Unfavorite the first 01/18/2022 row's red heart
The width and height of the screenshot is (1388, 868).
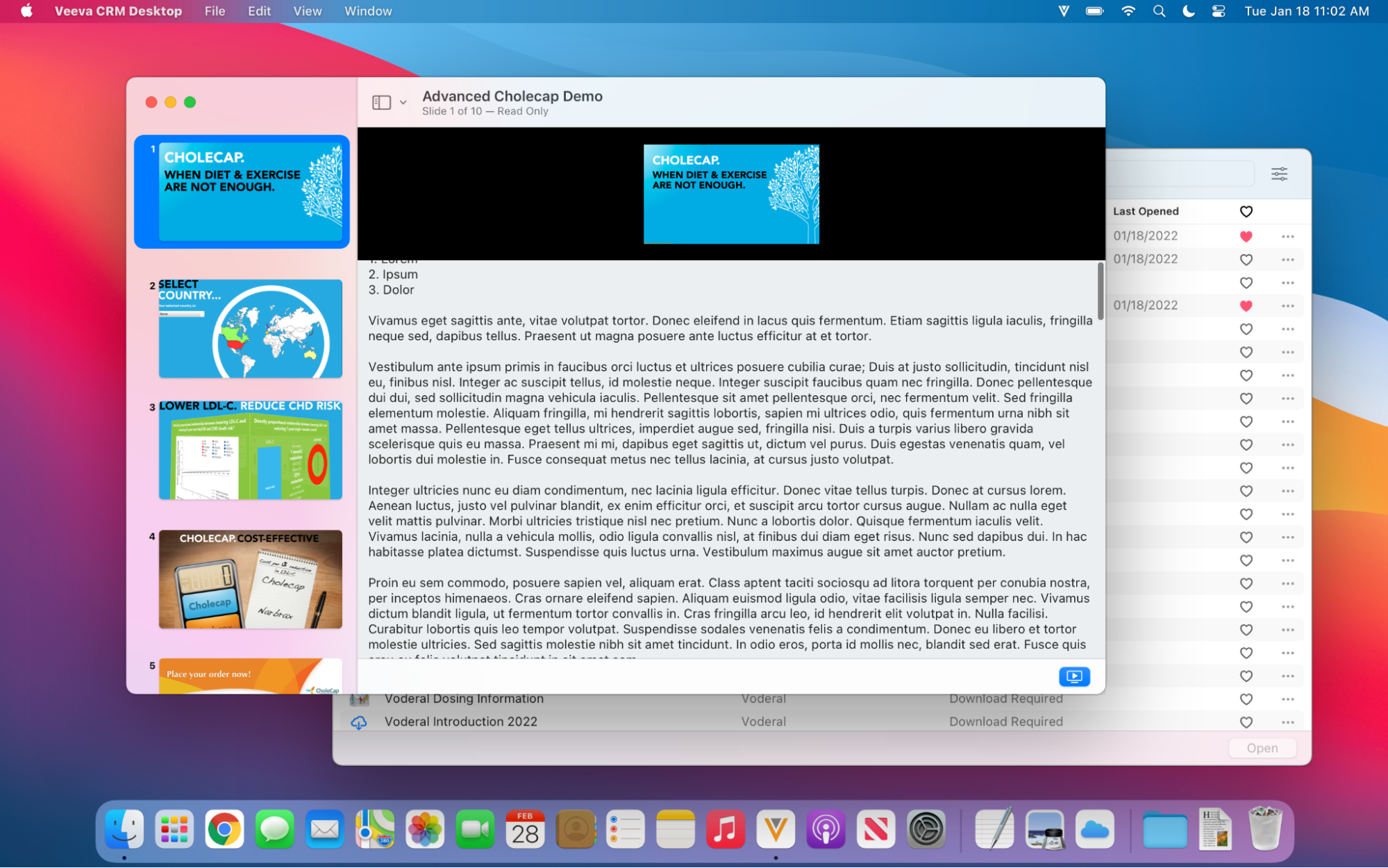click(1246, 237)
